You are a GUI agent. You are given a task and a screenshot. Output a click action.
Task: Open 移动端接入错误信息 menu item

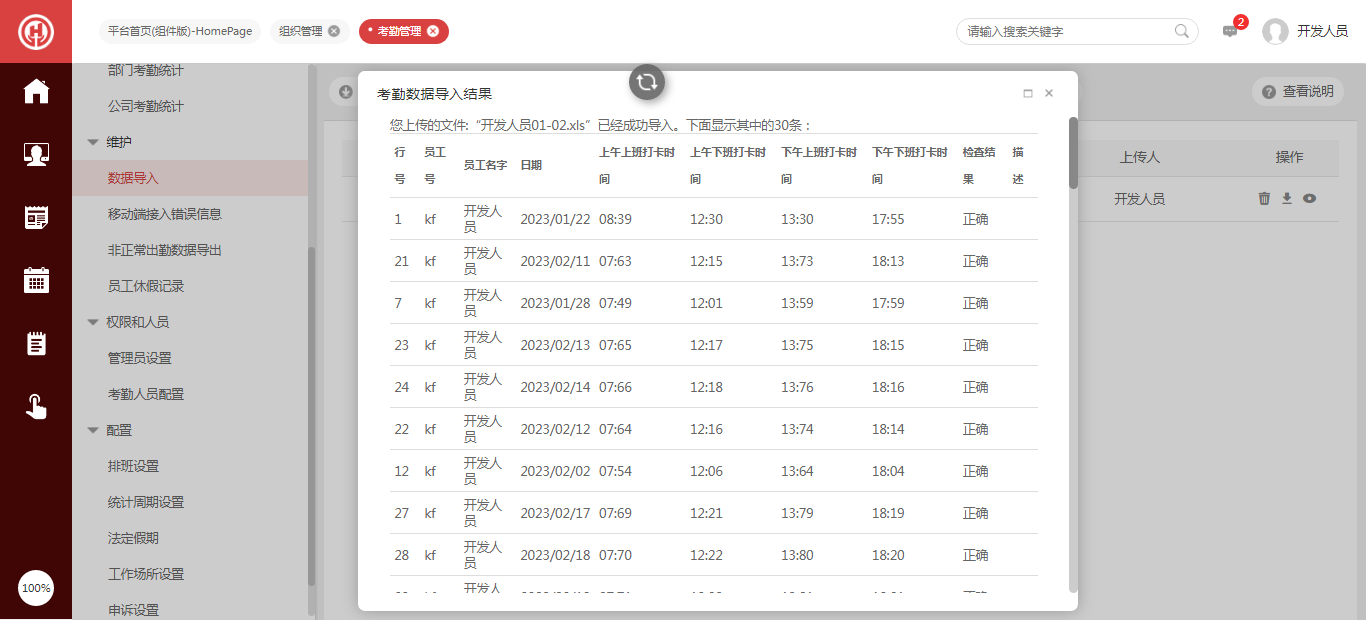(165, 214)
